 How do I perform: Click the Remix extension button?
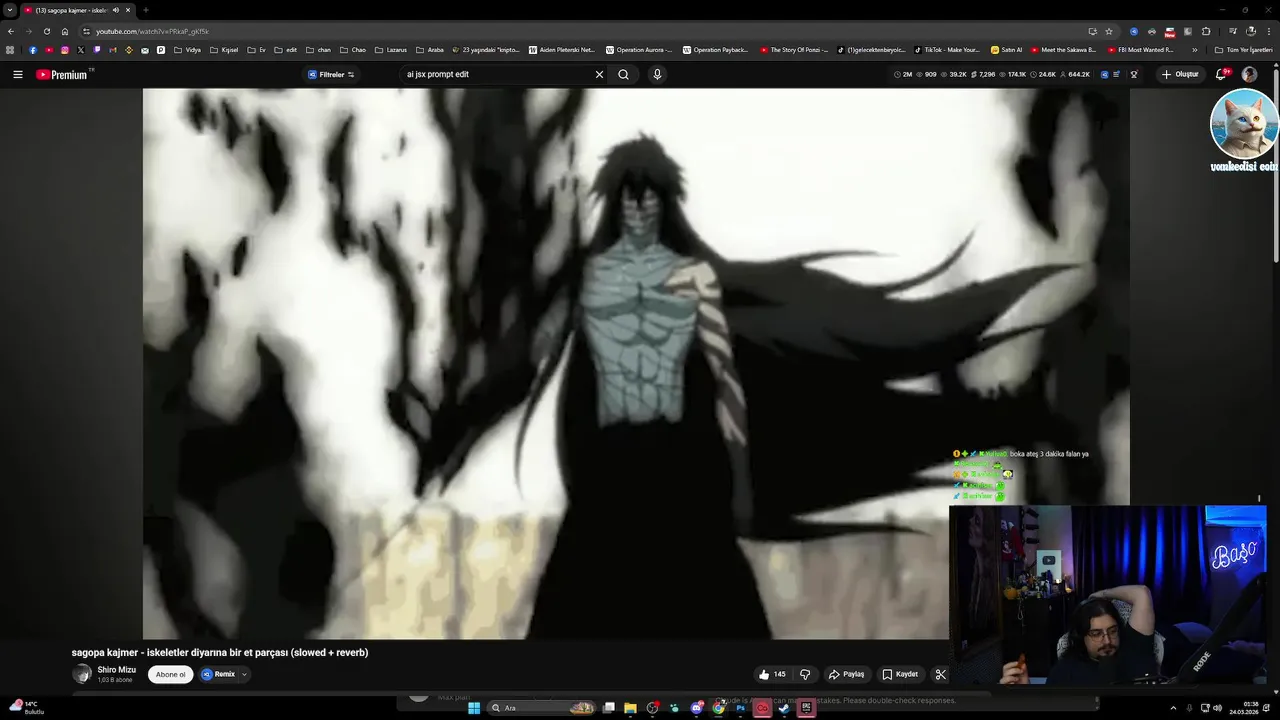click(219, 674)
